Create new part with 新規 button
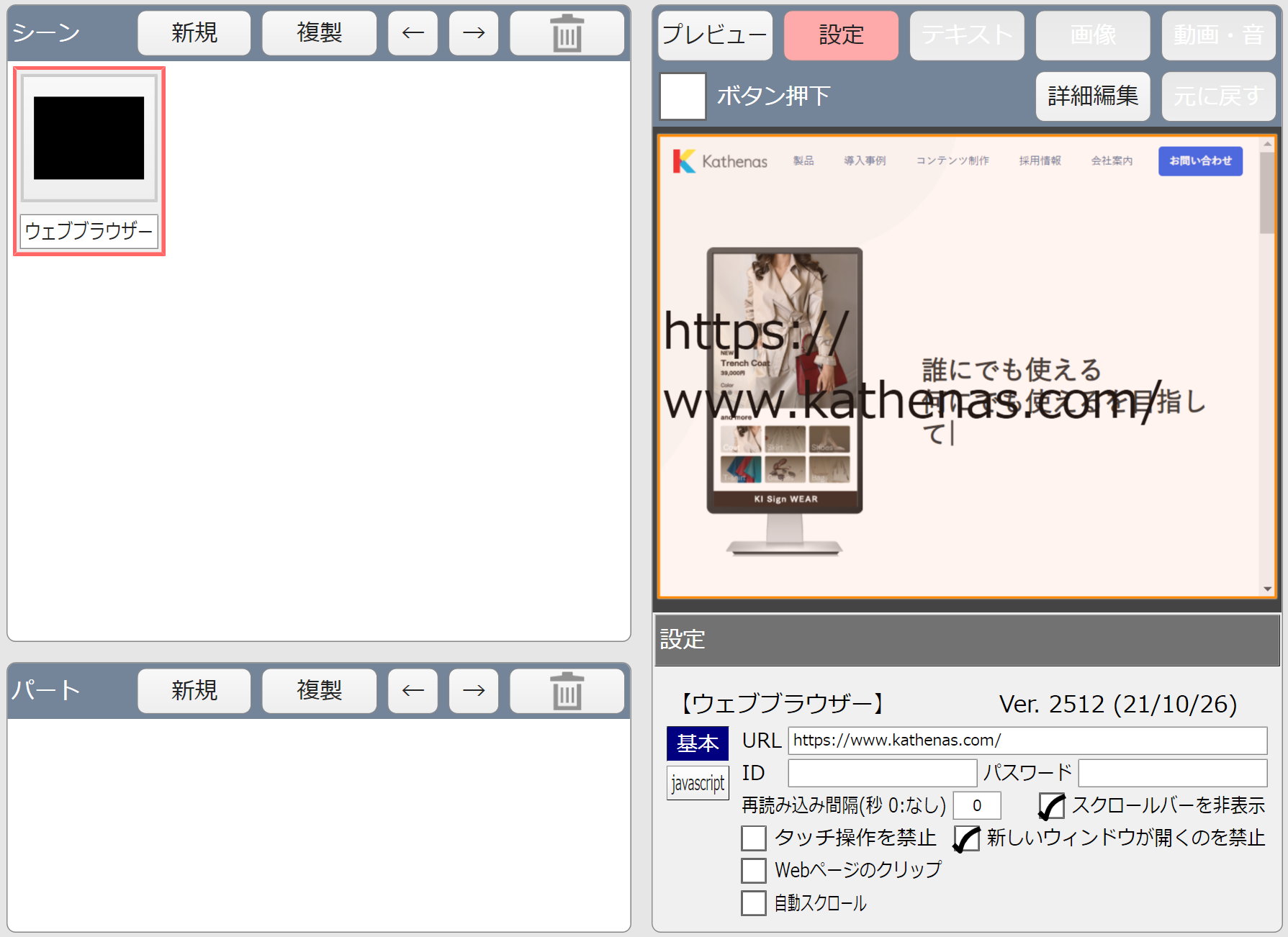 point(194,691)
